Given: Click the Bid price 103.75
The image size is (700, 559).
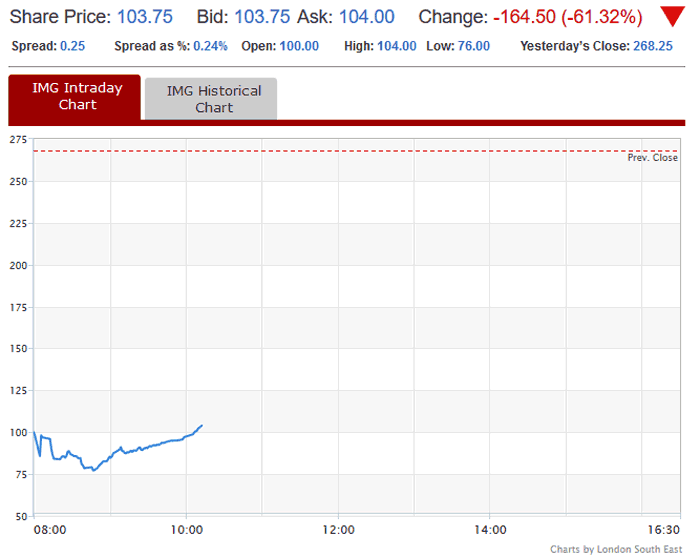Looking at the screenshot, I should coord(262,17).
